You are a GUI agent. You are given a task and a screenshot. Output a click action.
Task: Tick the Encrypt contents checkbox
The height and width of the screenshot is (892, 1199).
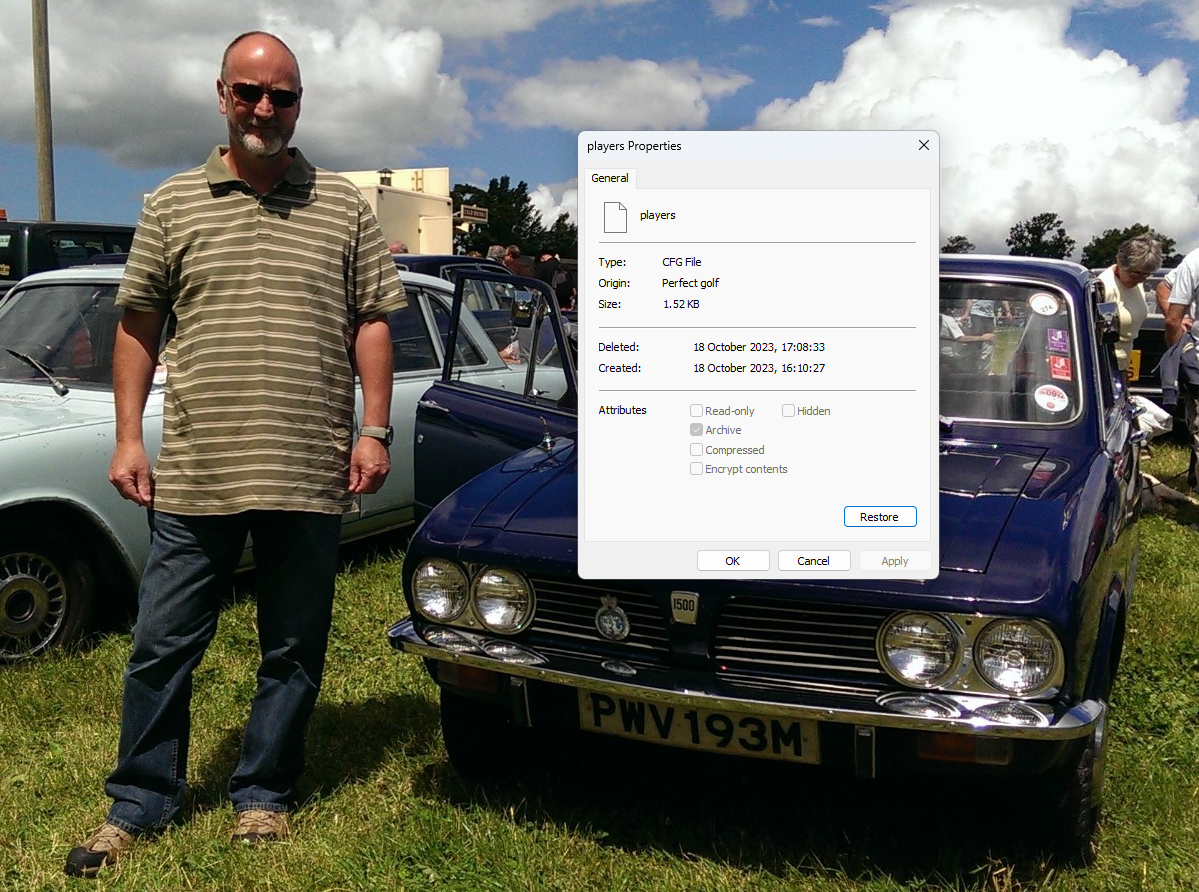[x=696, y=469]
